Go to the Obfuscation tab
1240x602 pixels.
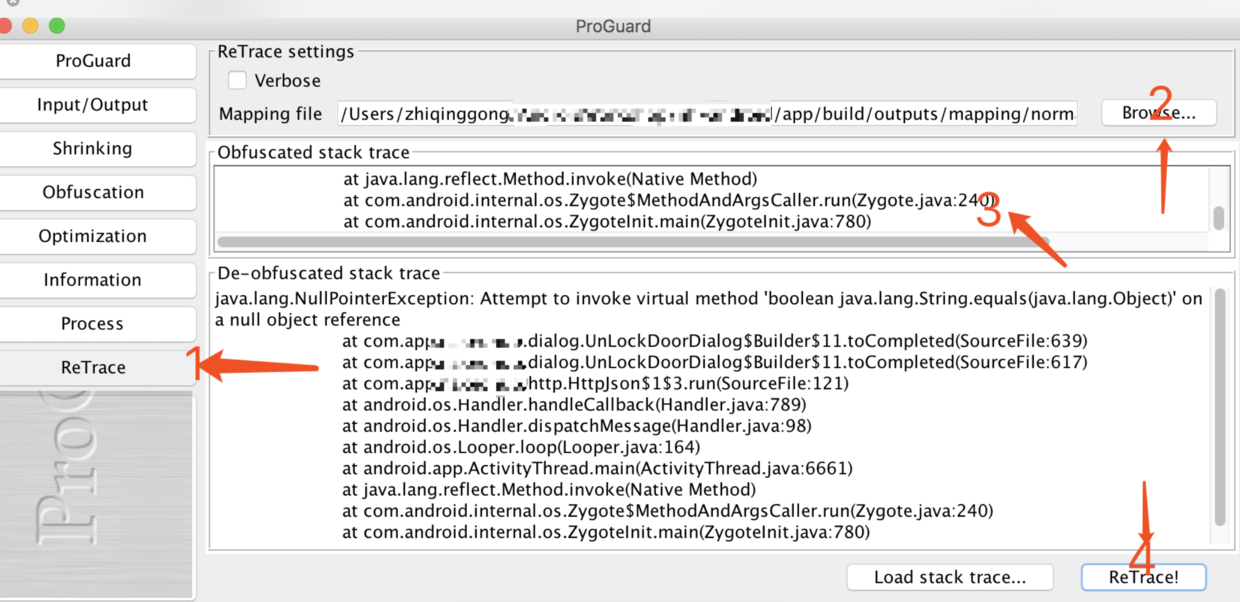pyautogui.click(x=93, y=193)
